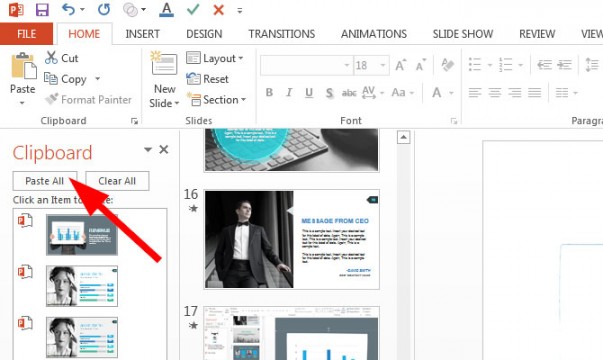
Task: Expand the font size combo box
Action: coord(383,65)
